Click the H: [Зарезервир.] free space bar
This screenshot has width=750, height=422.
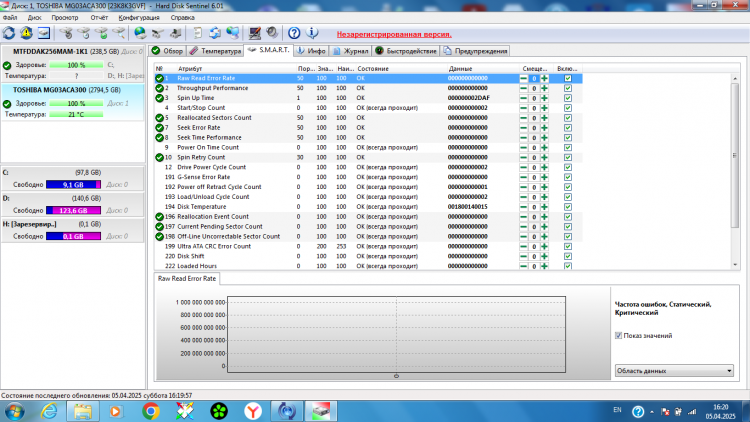[x=73, y=236]
